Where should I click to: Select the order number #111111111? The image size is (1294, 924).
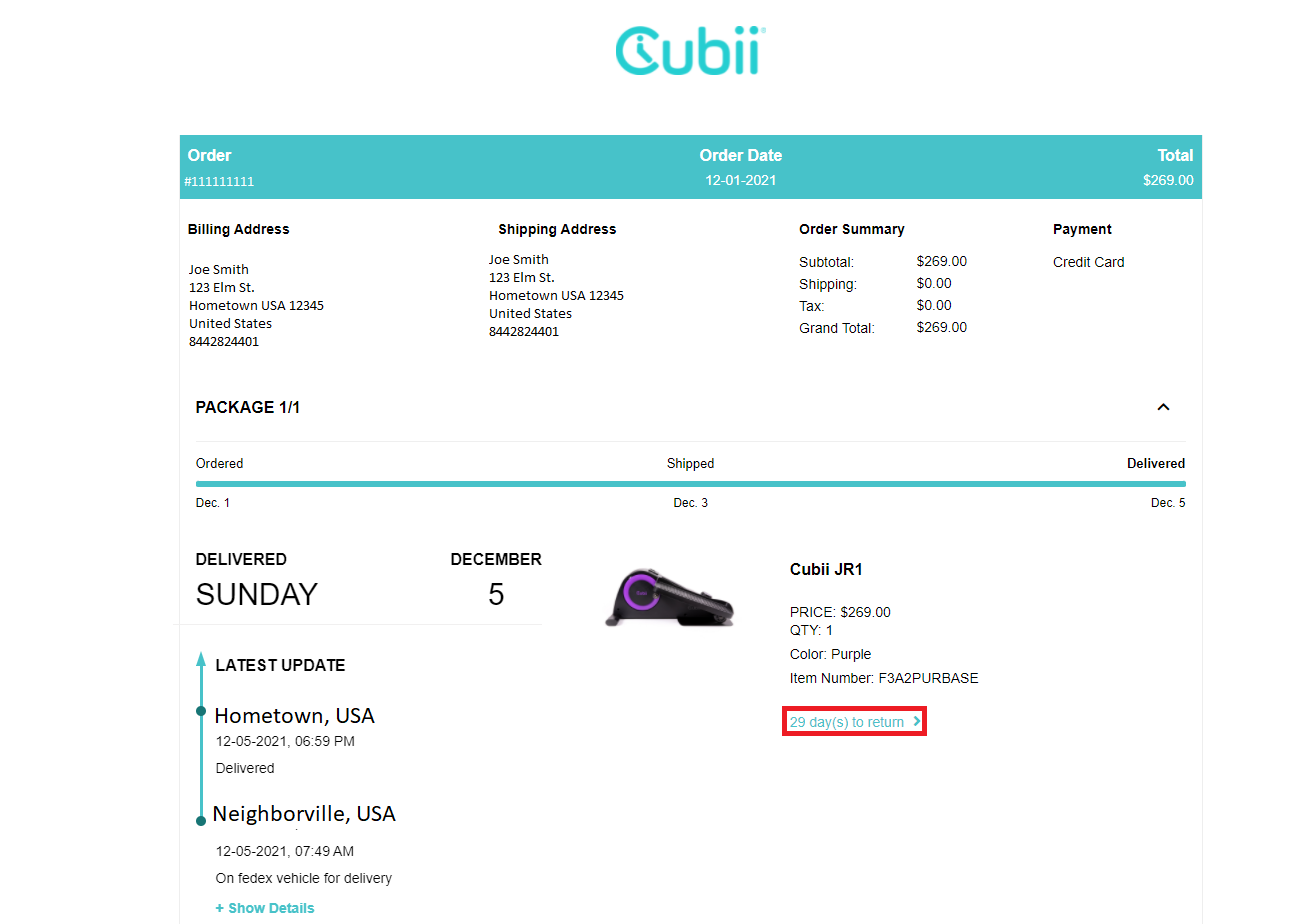tap(219, 181)
